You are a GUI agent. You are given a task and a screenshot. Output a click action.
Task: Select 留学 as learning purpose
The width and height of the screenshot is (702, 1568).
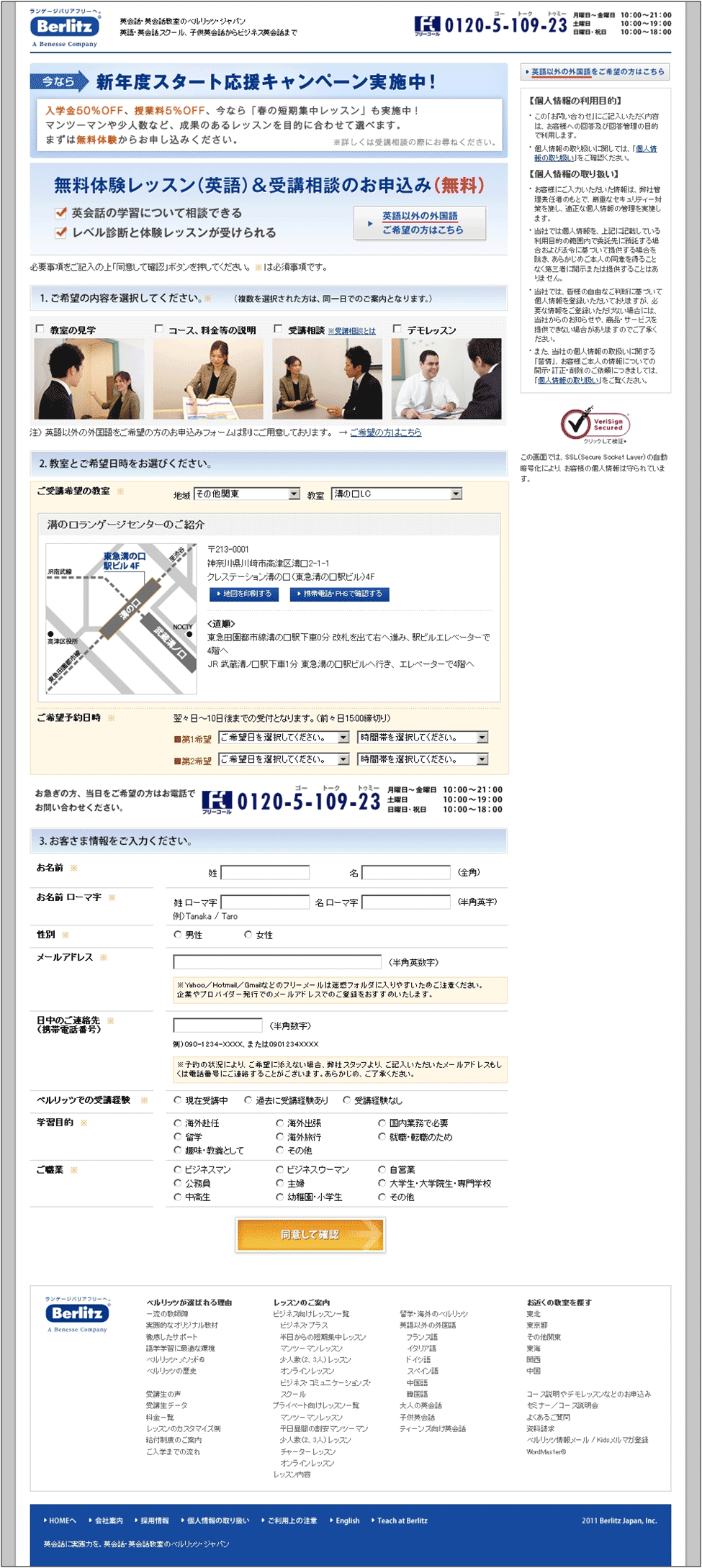[x=178, y=1136]
